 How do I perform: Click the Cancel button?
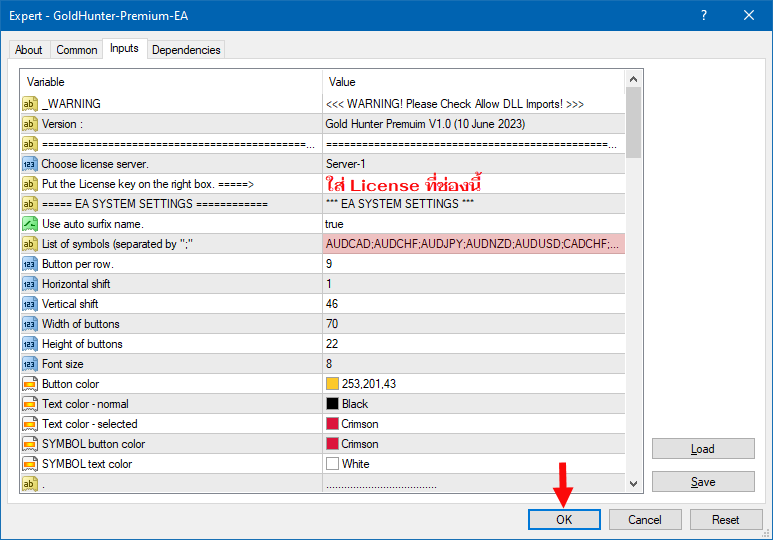pyautogui.click(x=645, y=519)
